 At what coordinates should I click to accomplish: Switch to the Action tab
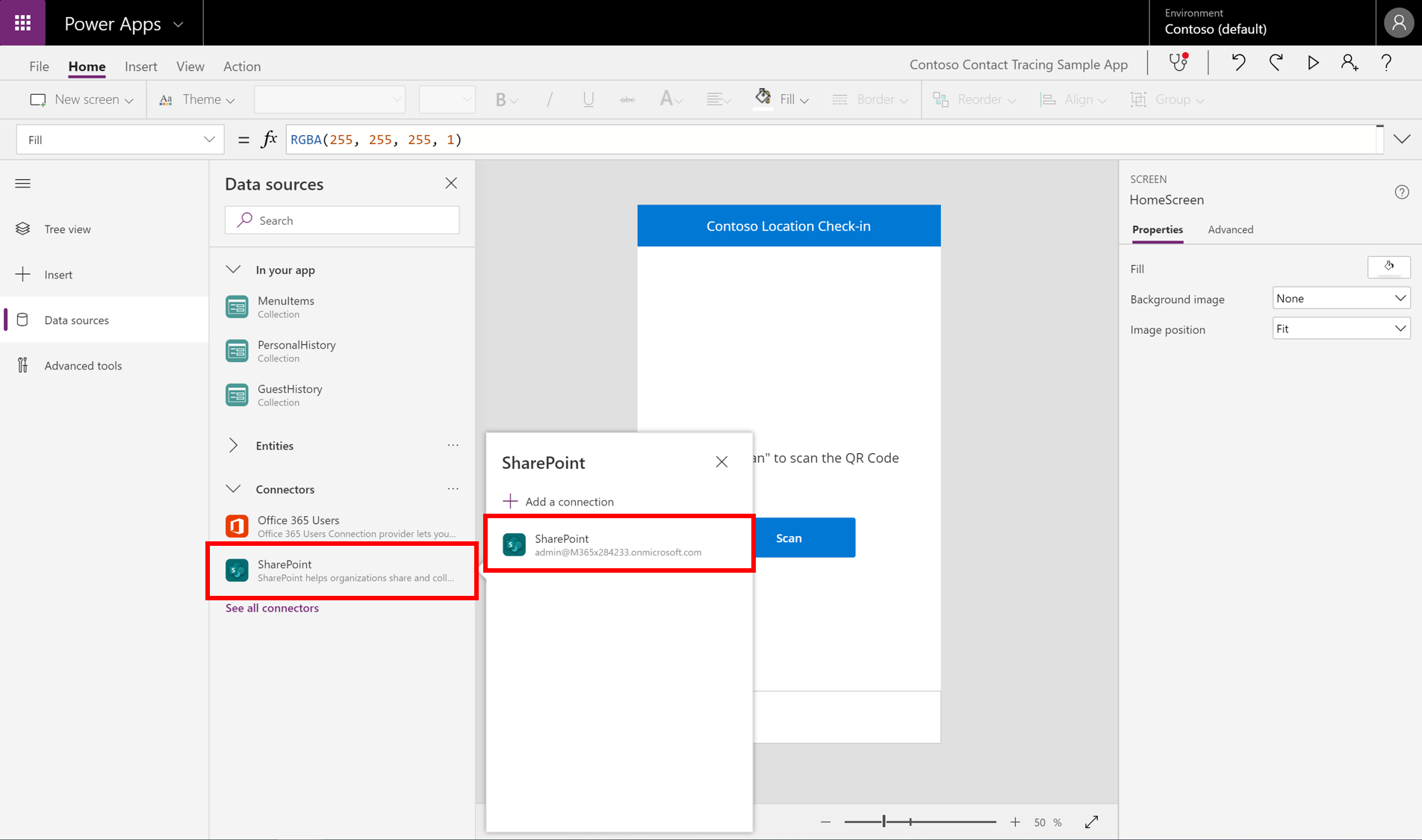point(242,66)
